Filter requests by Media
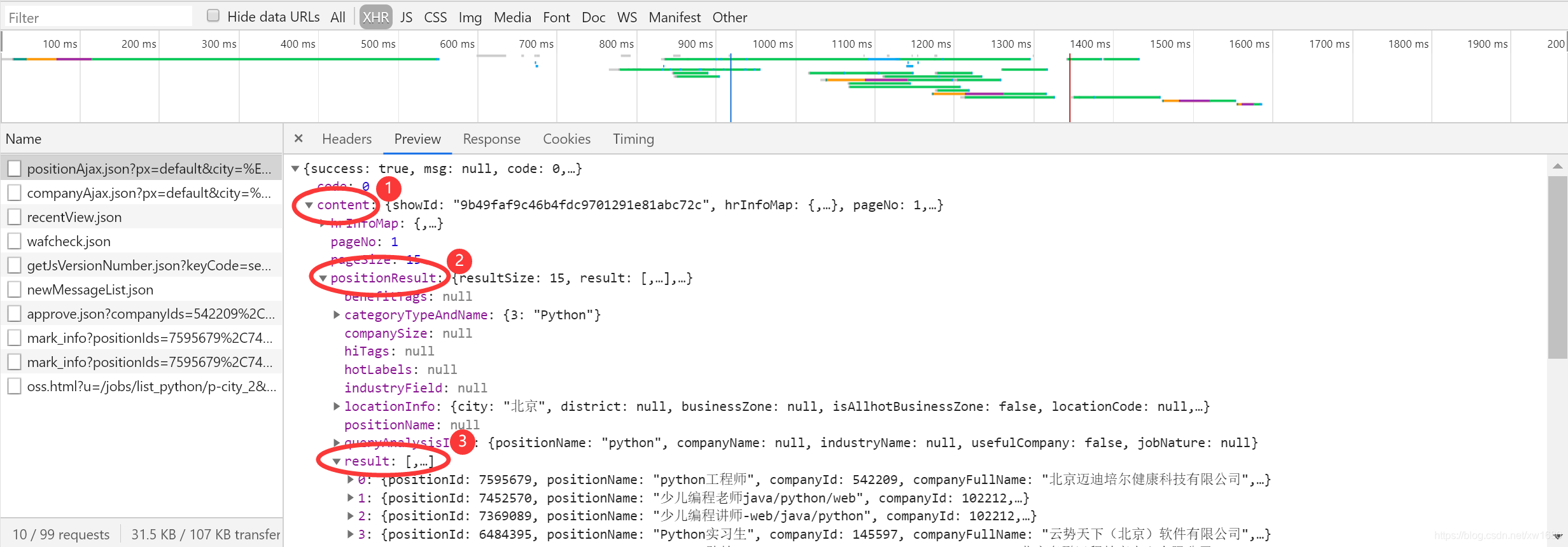Image resolution: width=1568 pixels, height=547 pixels. (512, 17)
